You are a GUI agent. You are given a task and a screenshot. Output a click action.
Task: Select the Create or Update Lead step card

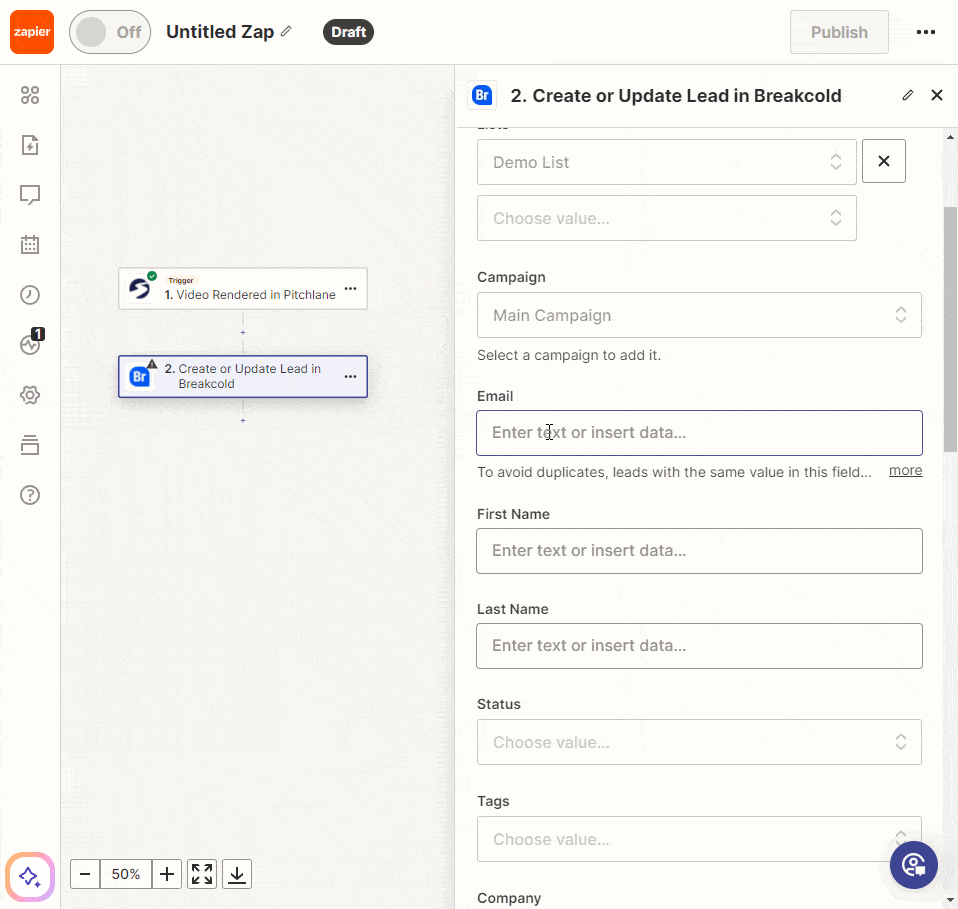tap(243, 376)
